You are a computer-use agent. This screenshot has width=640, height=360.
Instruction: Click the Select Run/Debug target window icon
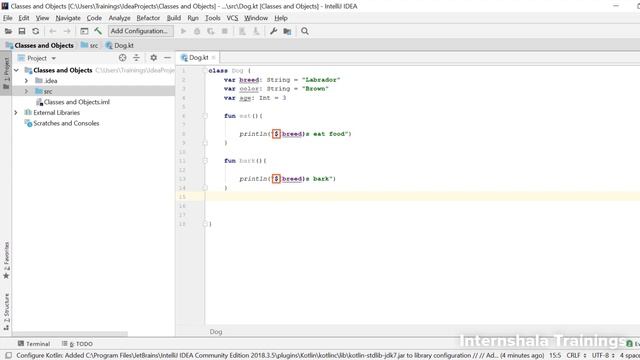[84, 31]
